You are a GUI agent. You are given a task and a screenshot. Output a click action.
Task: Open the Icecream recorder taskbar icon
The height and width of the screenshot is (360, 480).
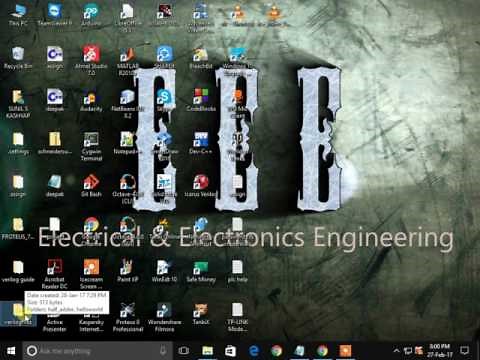point(345,351)
